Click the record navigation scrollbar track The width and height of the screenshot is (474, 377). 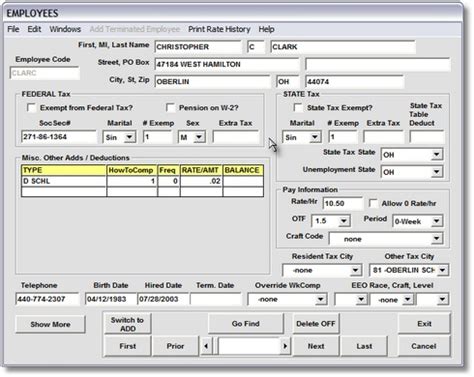[x=249, y=346]
